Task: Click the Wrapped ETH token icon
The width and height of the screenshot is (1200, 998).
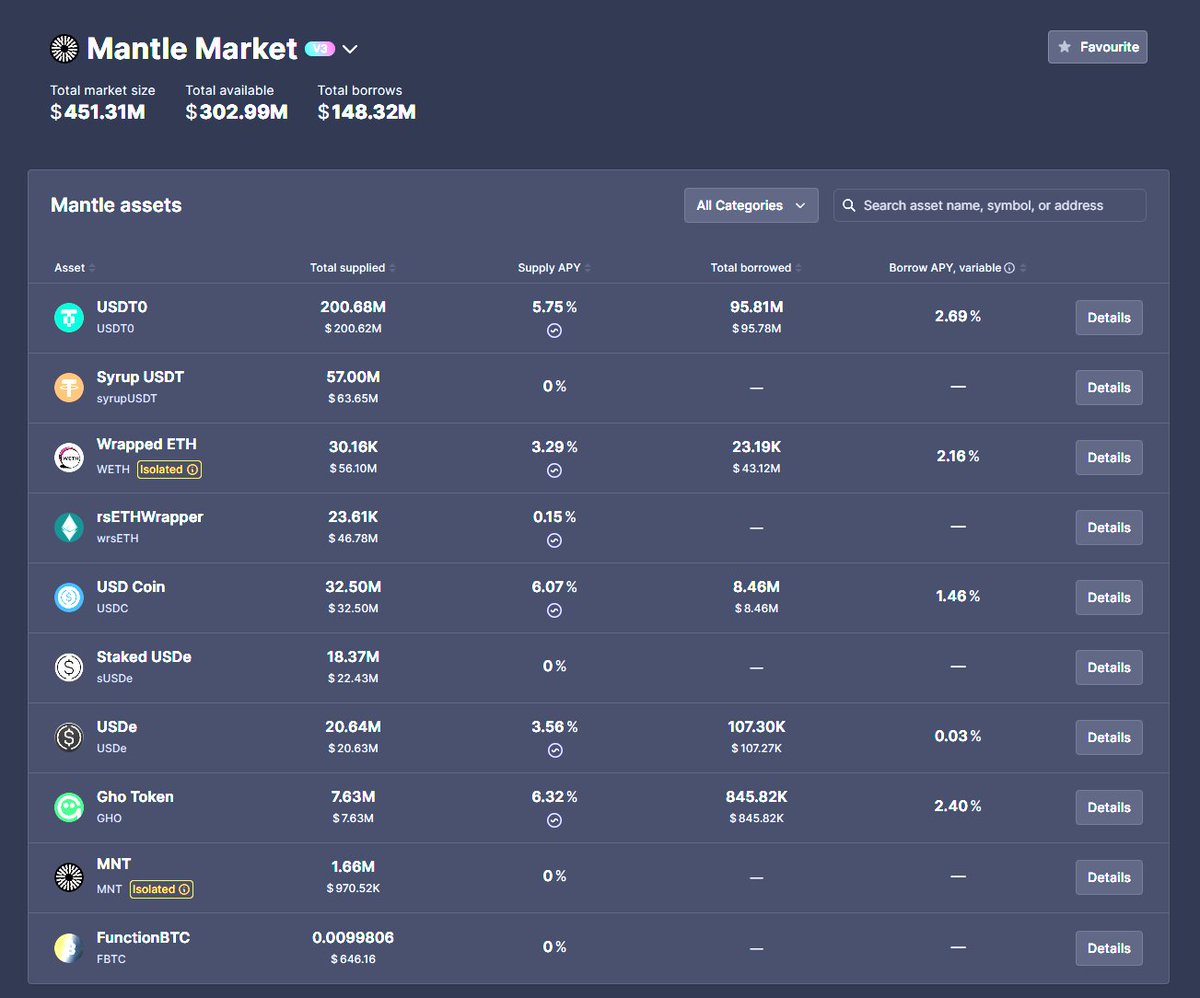Action: pyautogui.click(x=69, y=458)
